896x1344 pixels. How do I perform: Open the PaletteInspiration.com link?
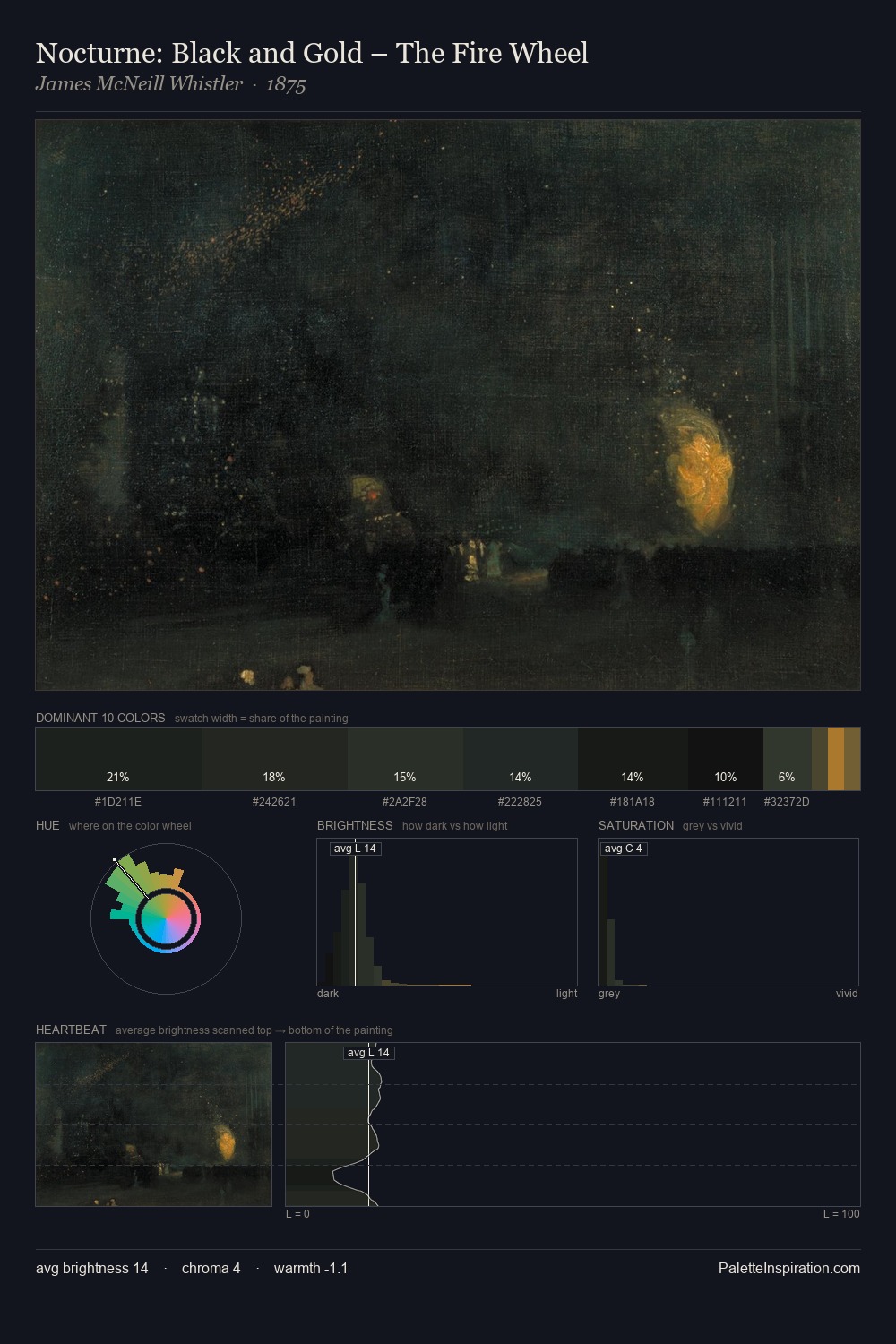pyautogui.click(x=789, y=1268)
